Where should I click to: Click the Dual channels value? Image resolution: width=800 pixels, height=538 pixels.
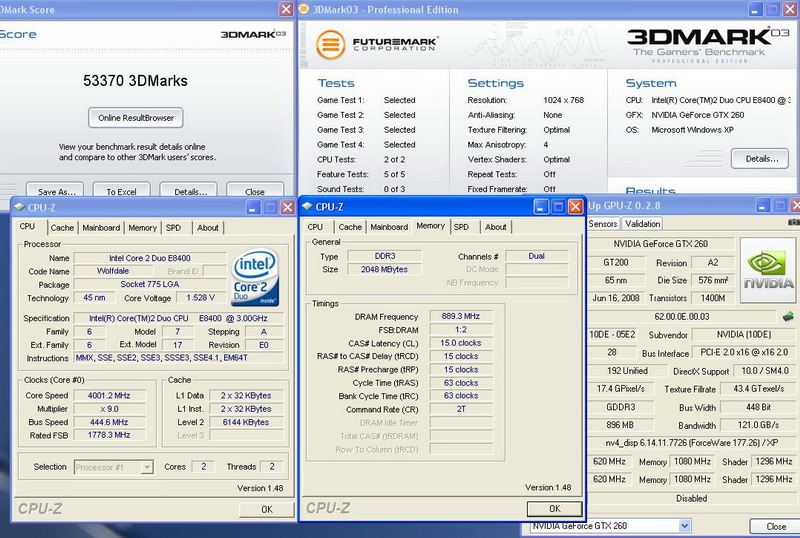click(537, 256)
